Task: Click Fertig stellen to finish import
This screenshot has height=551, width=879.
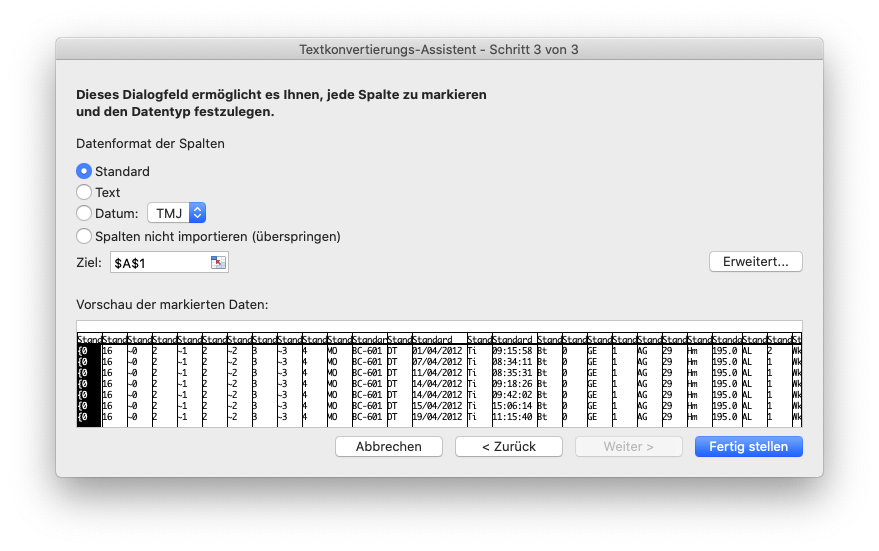Action: (x=748, y=447)
